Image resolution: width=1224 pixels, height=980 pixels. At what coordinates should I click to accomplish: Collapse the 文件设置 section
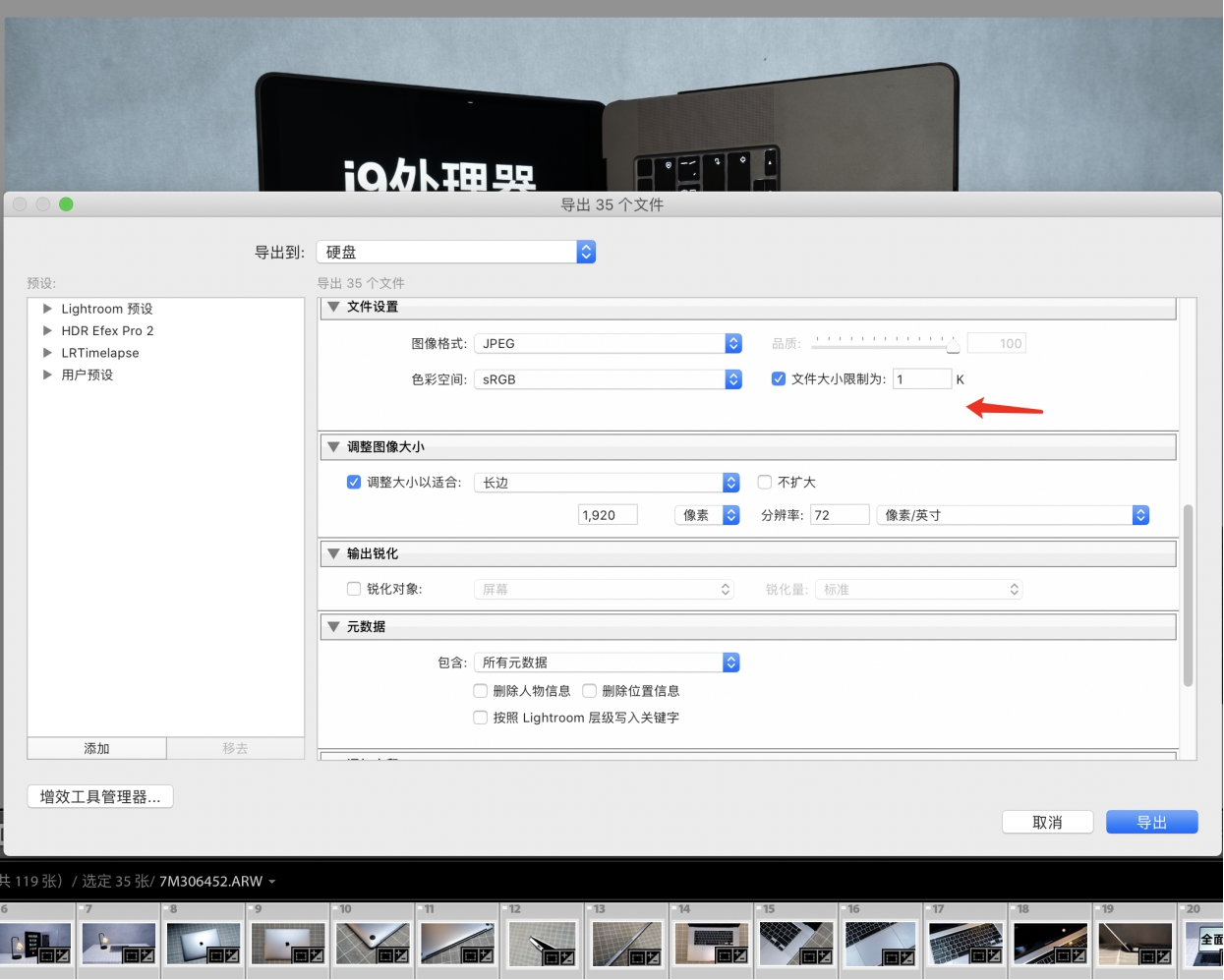[x=333, y=307]
